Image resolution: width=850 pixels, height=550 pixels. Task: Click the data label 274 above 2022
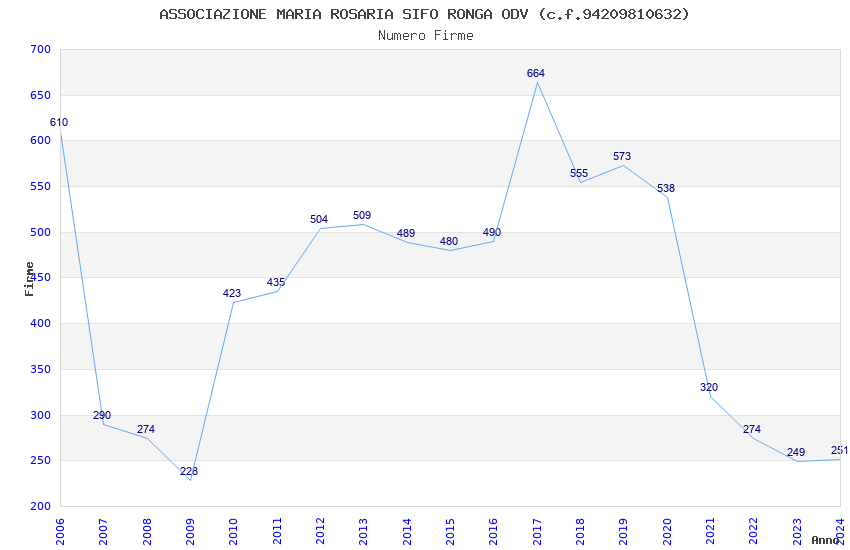point(752,429)
